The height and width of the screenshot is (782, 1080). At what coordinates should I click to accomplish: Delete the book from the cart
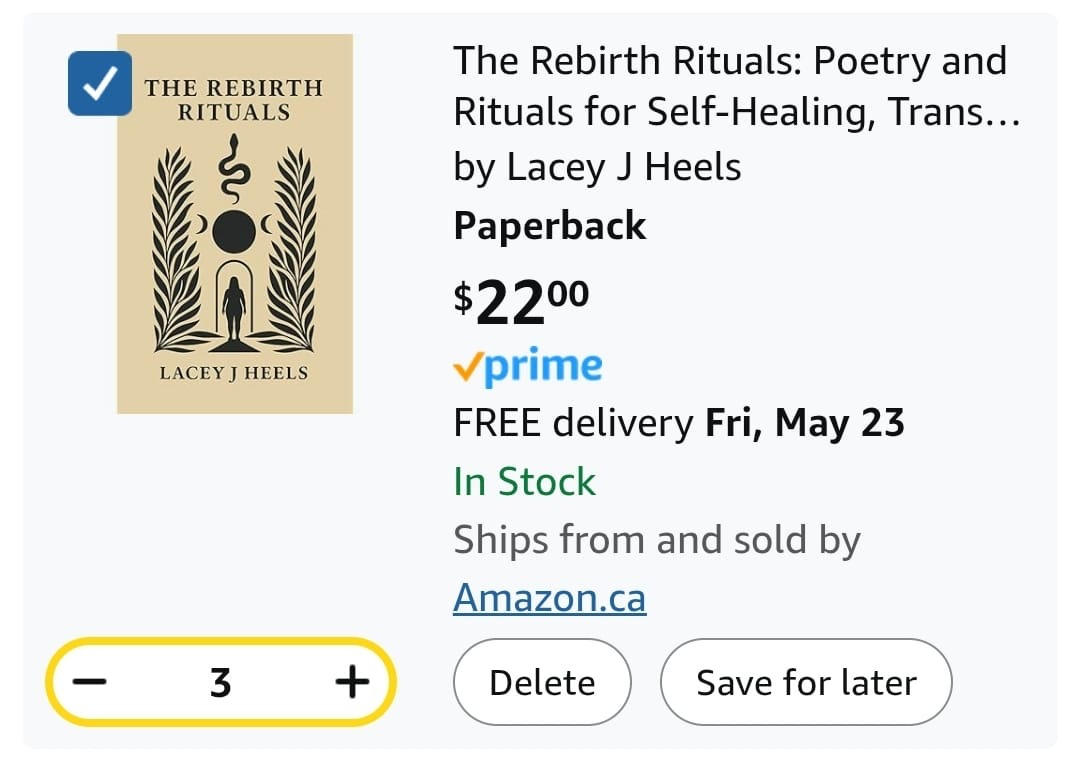pyautogui.click(x=542, y=683)
